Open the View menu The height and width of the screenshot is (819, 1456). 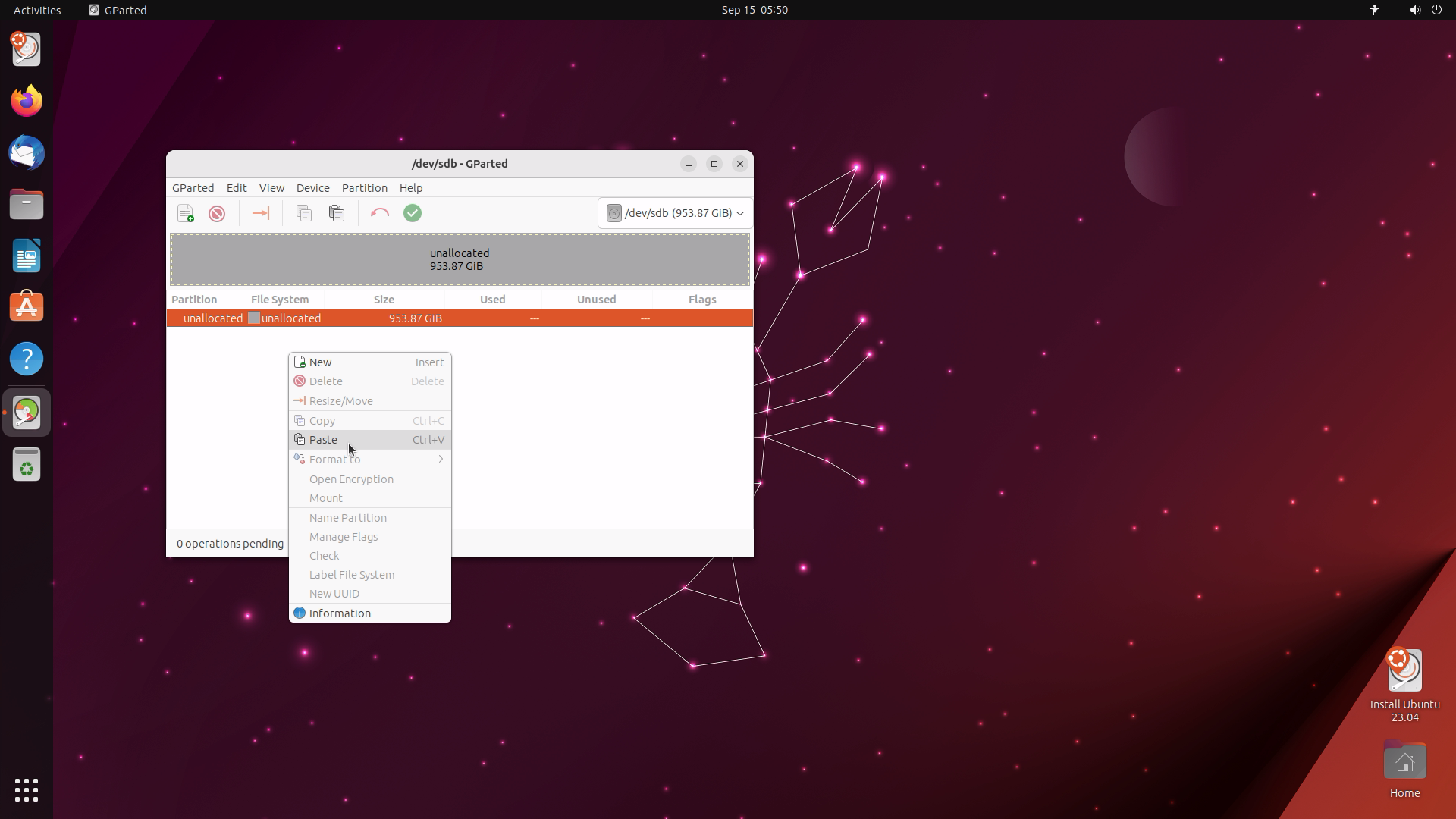coord(271,188)
